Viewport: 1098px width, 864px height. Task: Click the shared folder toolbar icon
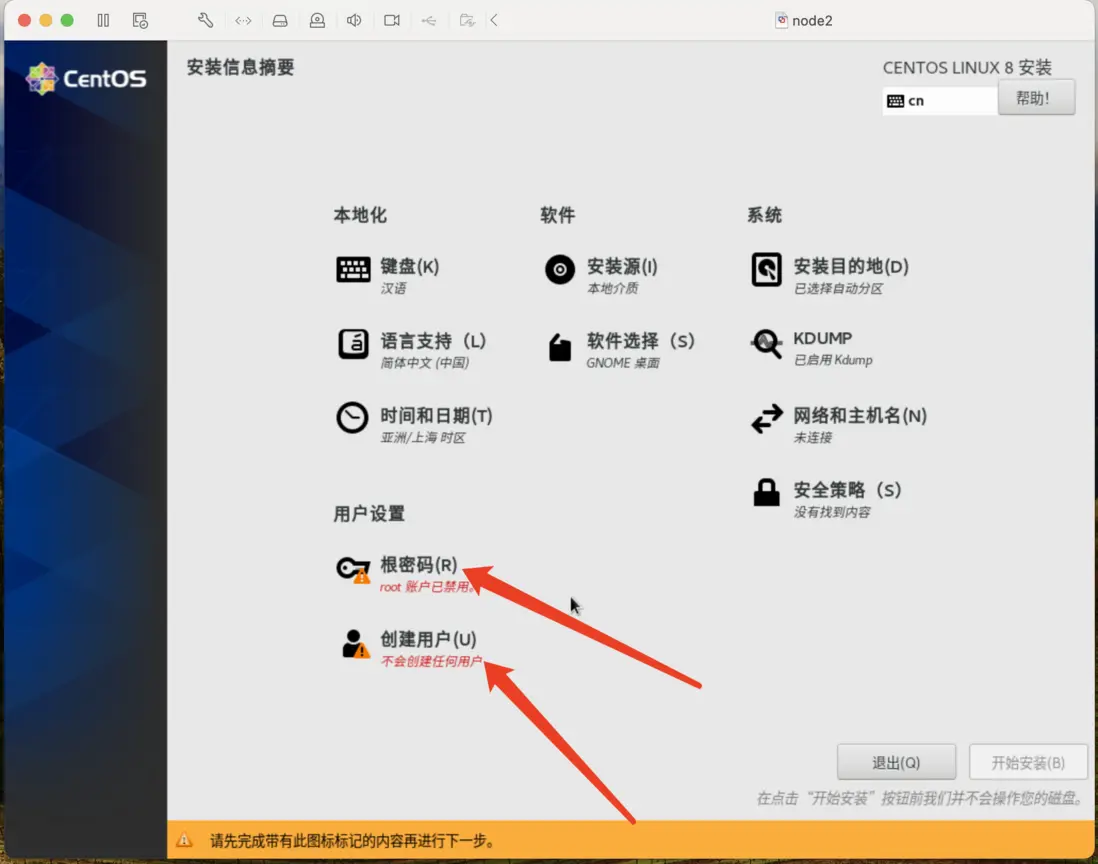click(x=467, y=20)
